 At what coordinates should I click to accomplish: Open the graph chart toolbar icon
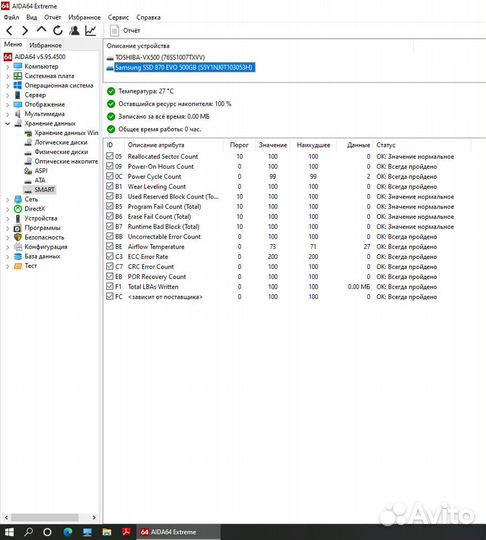tap(91, 31)
